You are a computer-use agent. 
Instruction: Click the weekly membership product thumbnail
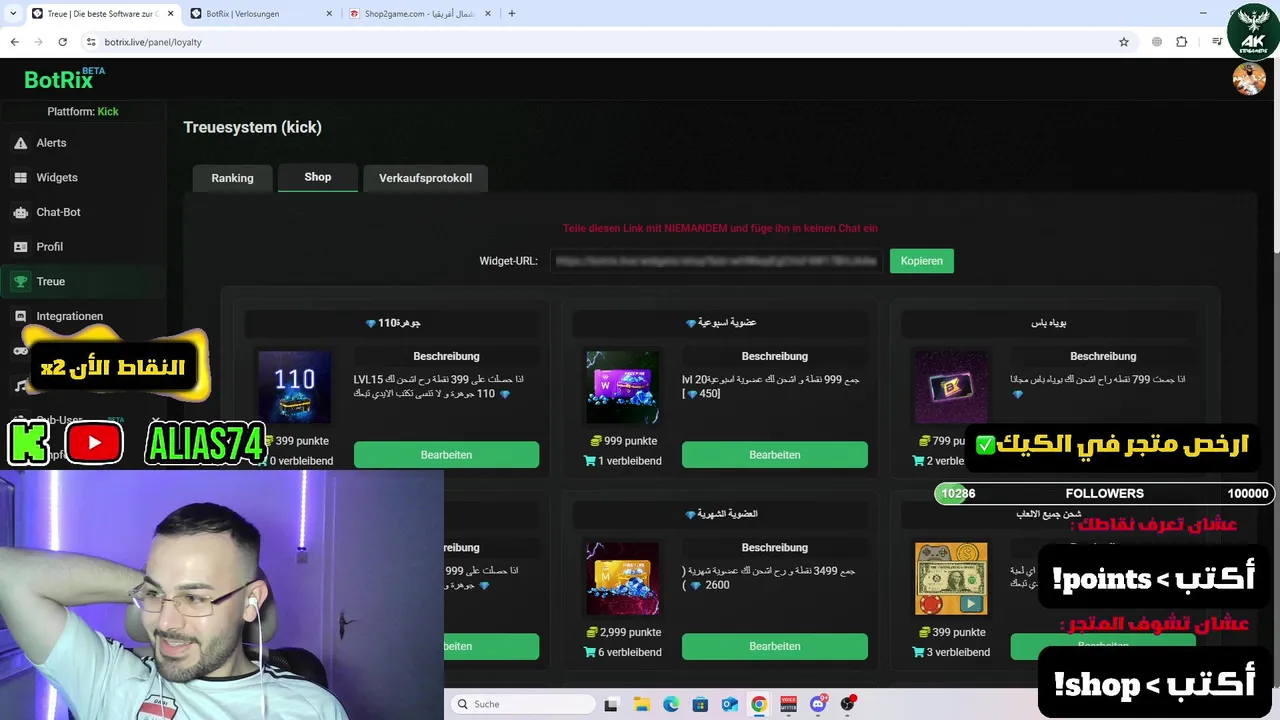tap(622, 387)
